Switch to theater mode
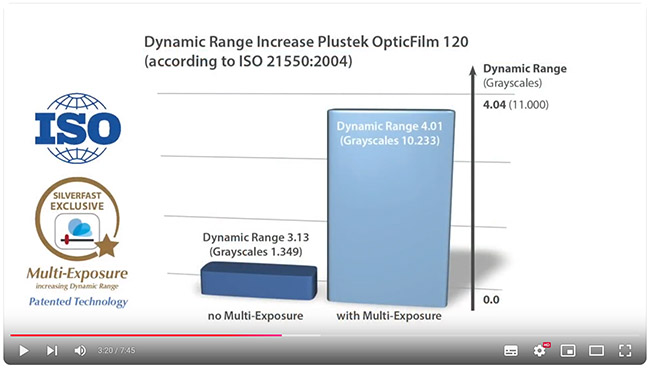The image size is (650, 368). coord(597,351)
